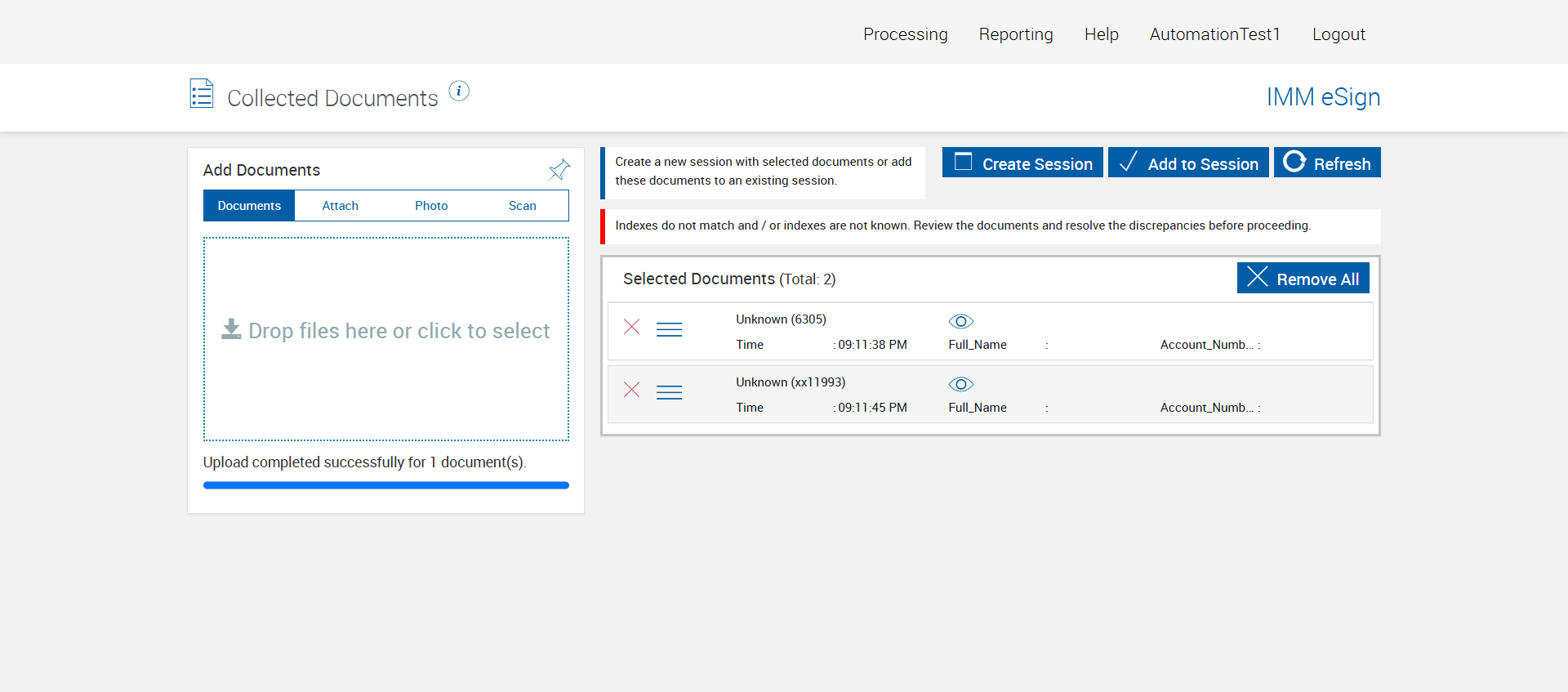Click the hamburger lines icon for Unknown (xx11993)
The image size is (1568, 692).
(x=669, y=393)
